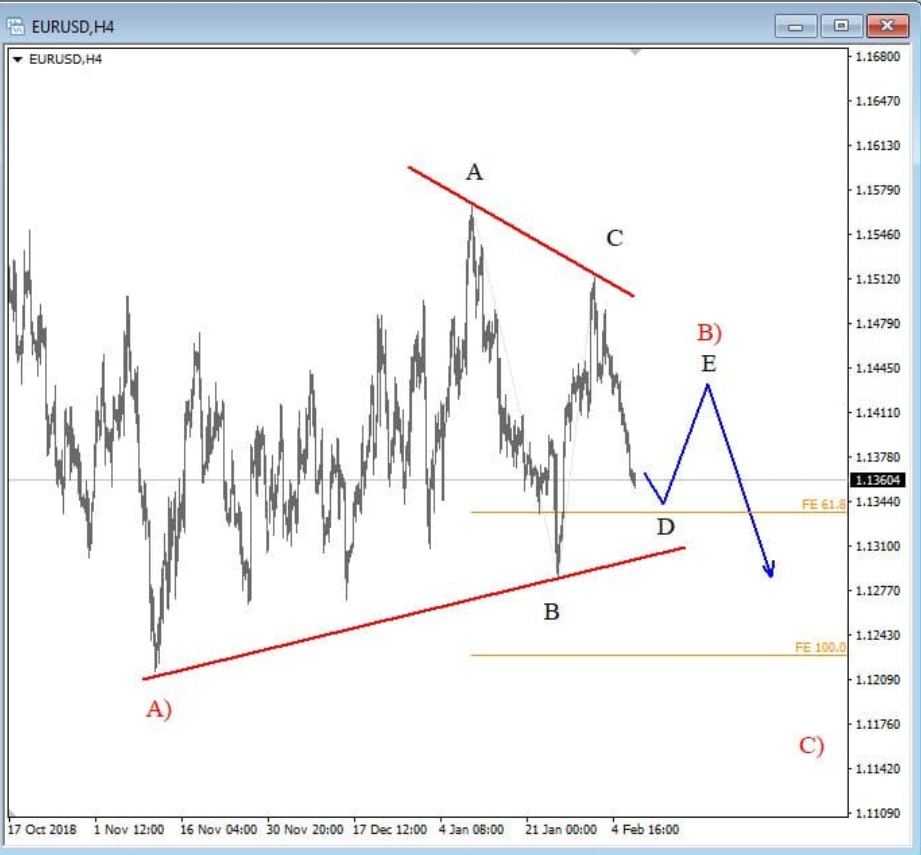Screen dimensions: 921x855
Task: Expand the arrow beside the EURUSD,H4 chart label
Action: click(17, 59)
